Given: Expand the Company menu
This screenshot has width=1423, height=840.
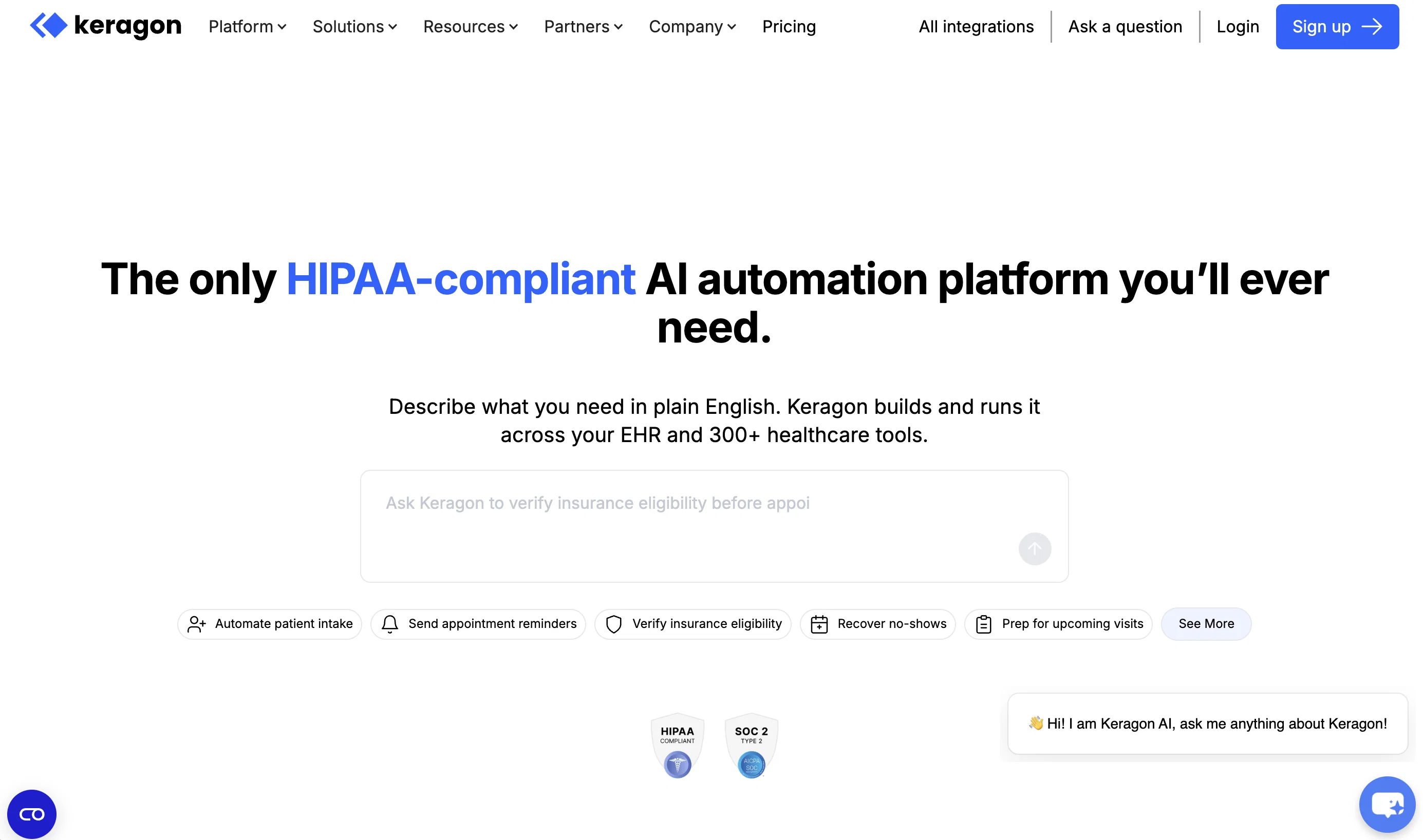Looking at the screenshot, I should pos(692,27).
